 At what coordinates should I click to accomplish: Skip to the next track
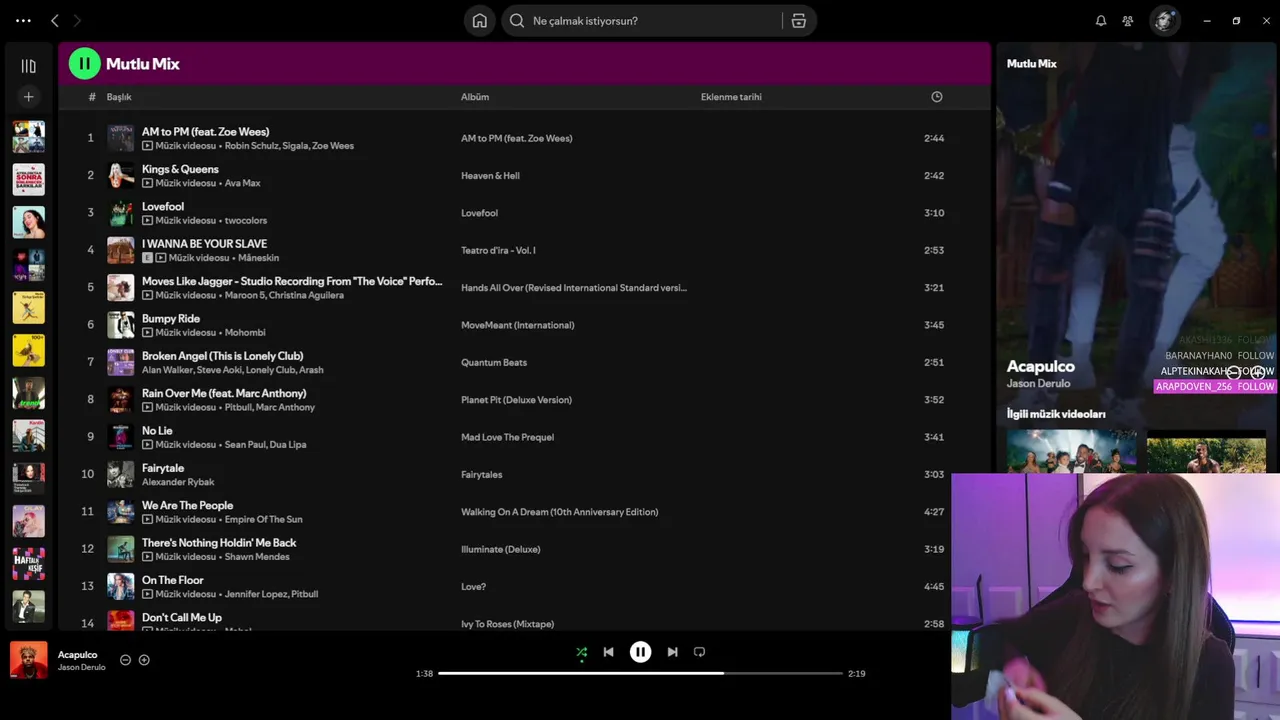pyautogui.click(x=672, y=652)
